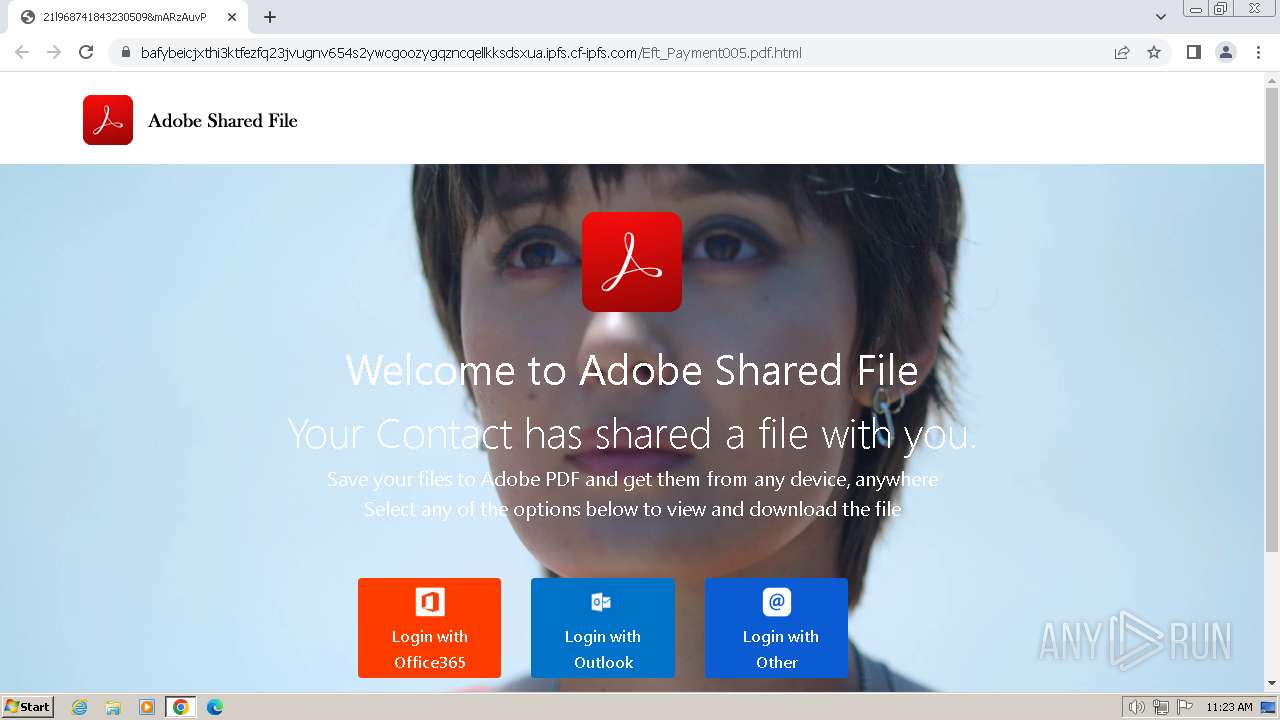1280x720 pixels.
Task: Click scrollbar down arrow
Action: click(x=1272, y=684)
